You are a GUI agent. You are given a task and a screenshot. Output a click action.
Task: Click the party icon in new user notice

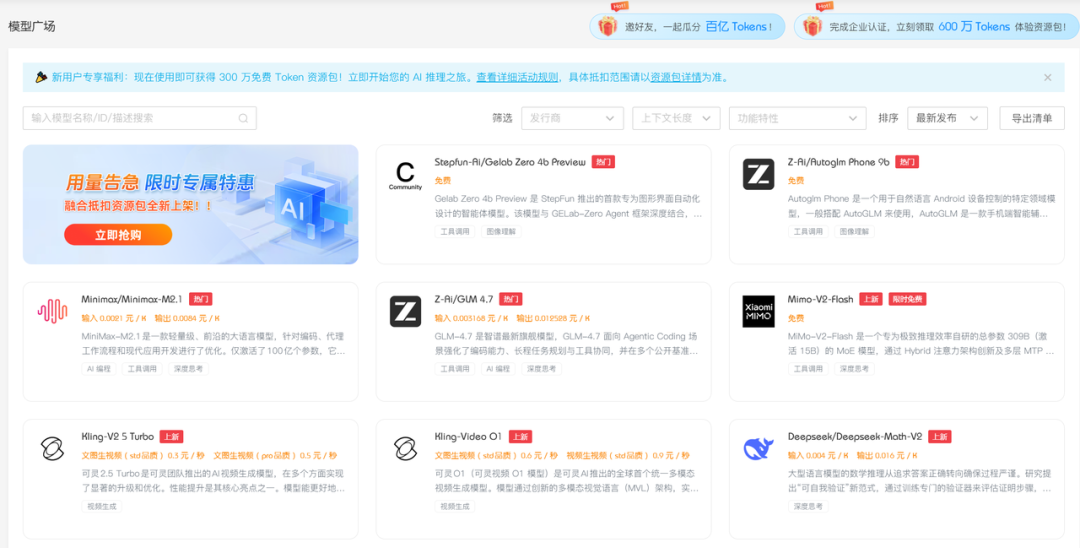click(x=41, y=77)
